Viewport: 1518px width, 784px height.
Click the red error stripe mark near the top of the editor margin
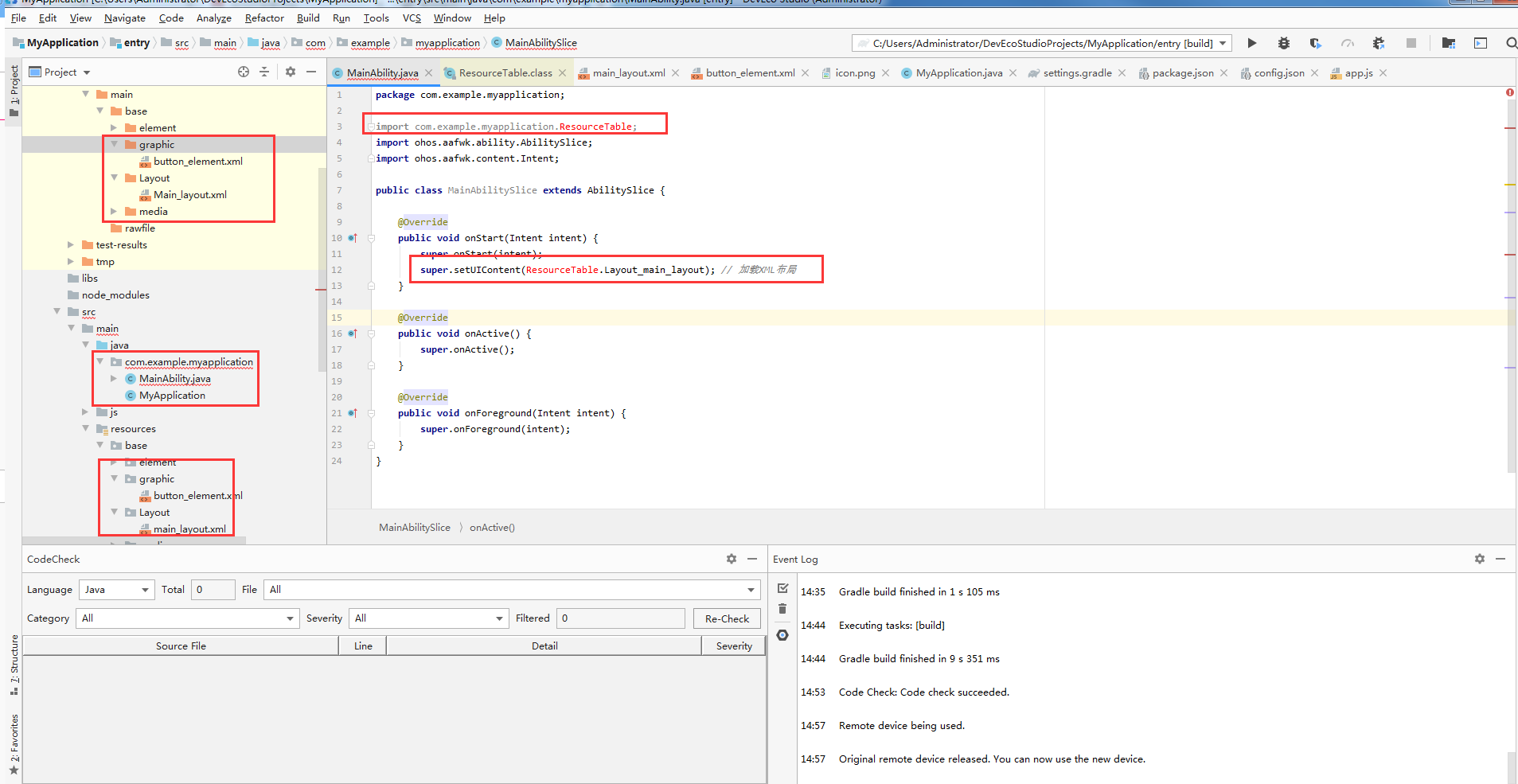1510,128
